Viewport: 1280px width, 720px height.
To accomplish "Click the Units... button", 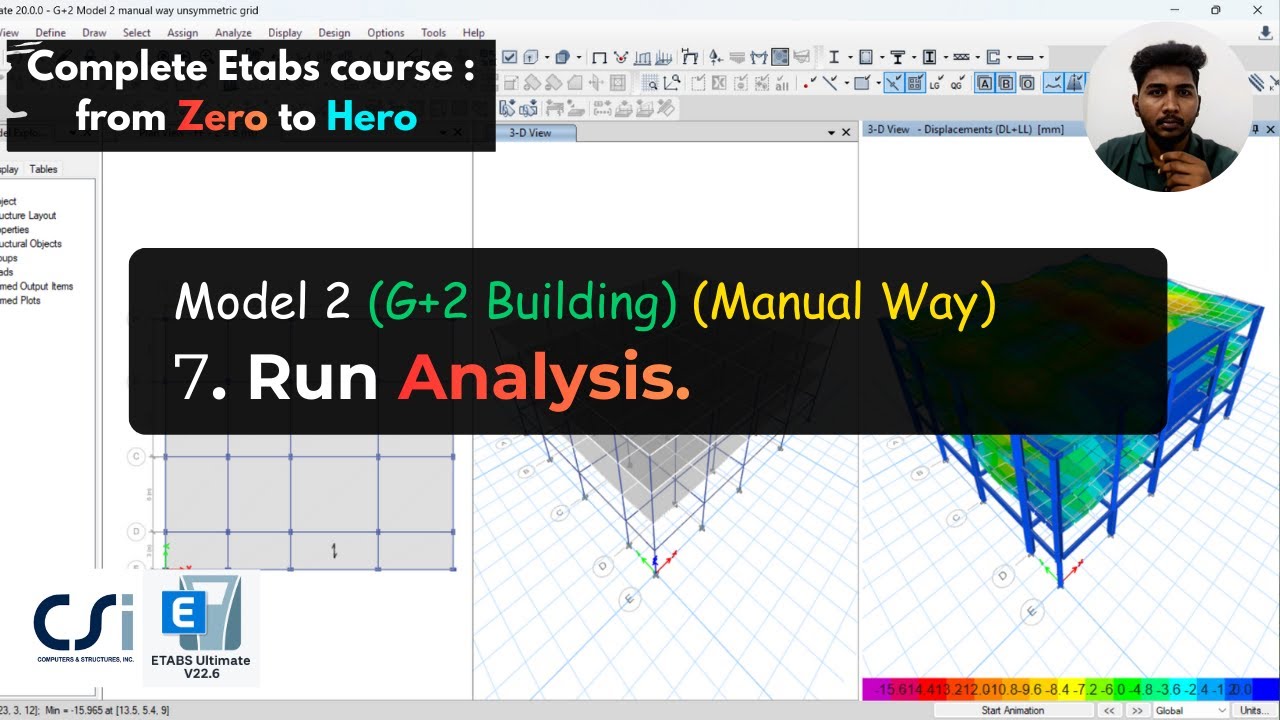I will click(x=1253, y=710).
